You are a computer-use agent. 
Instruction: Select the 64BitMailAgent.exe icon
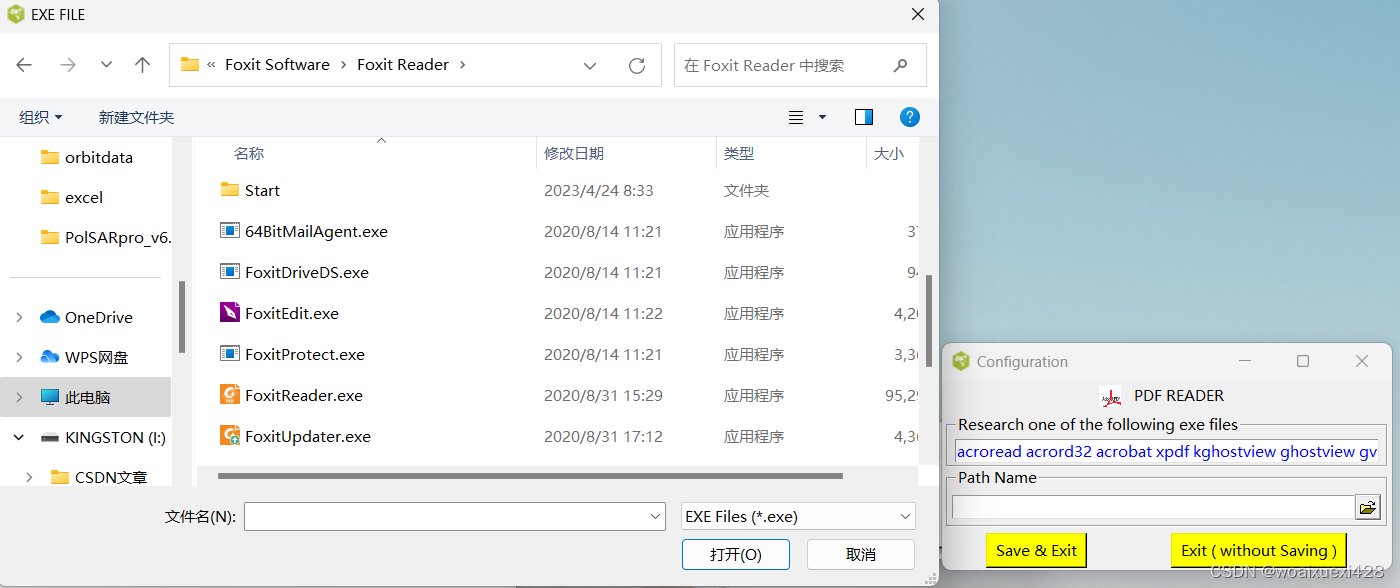pyautogui.click(x=230, y=230)
